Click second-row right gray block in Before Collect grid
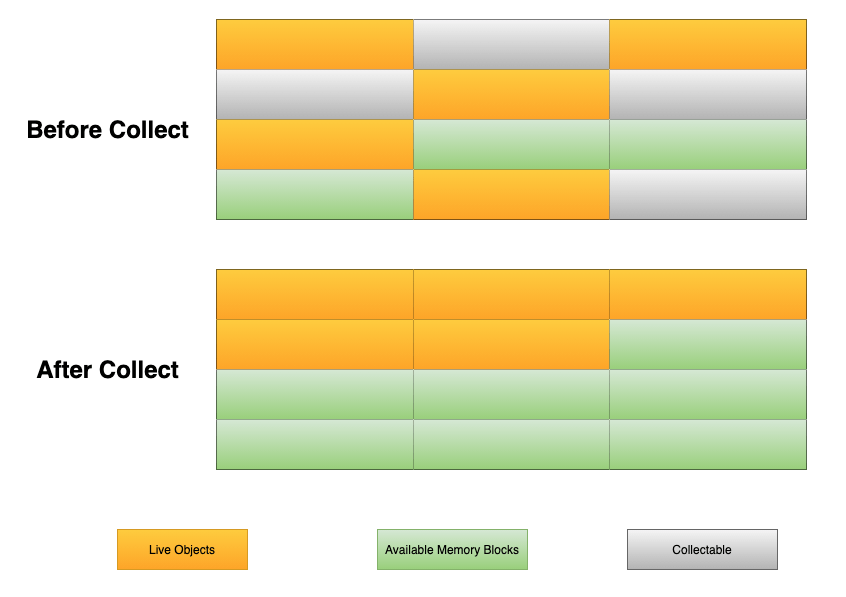Image resolution: width=846 pixels, height=597 pixels. pos(708,94)
